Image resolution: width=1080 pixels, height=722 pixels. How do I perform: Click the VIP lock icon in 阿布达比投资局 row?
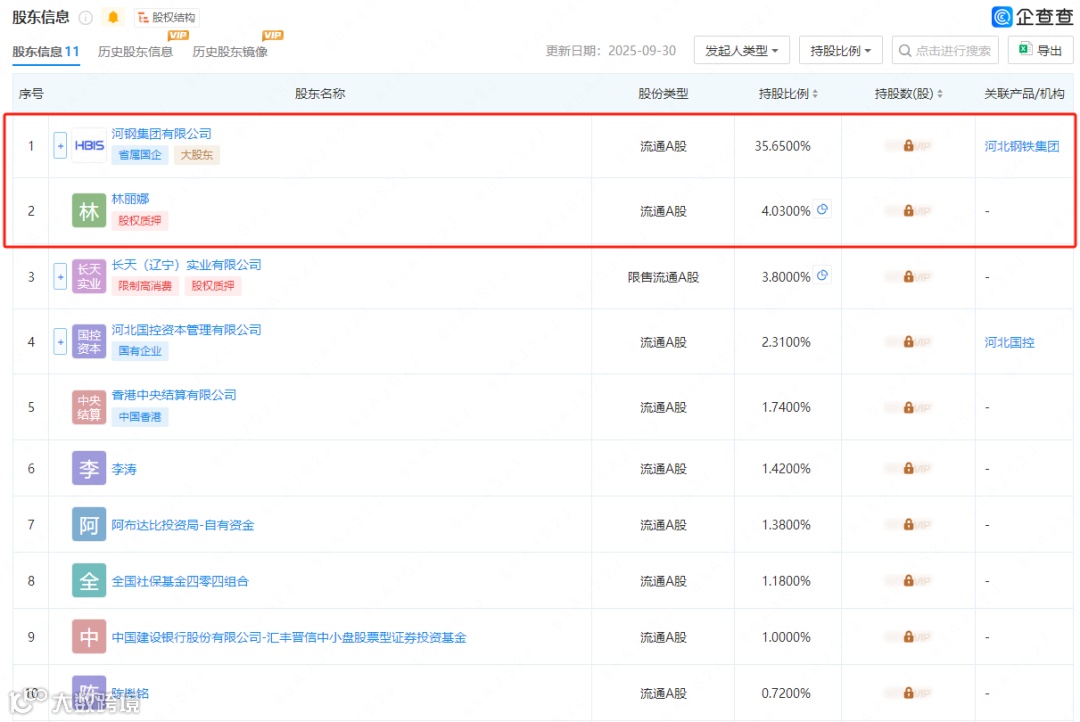908,525
